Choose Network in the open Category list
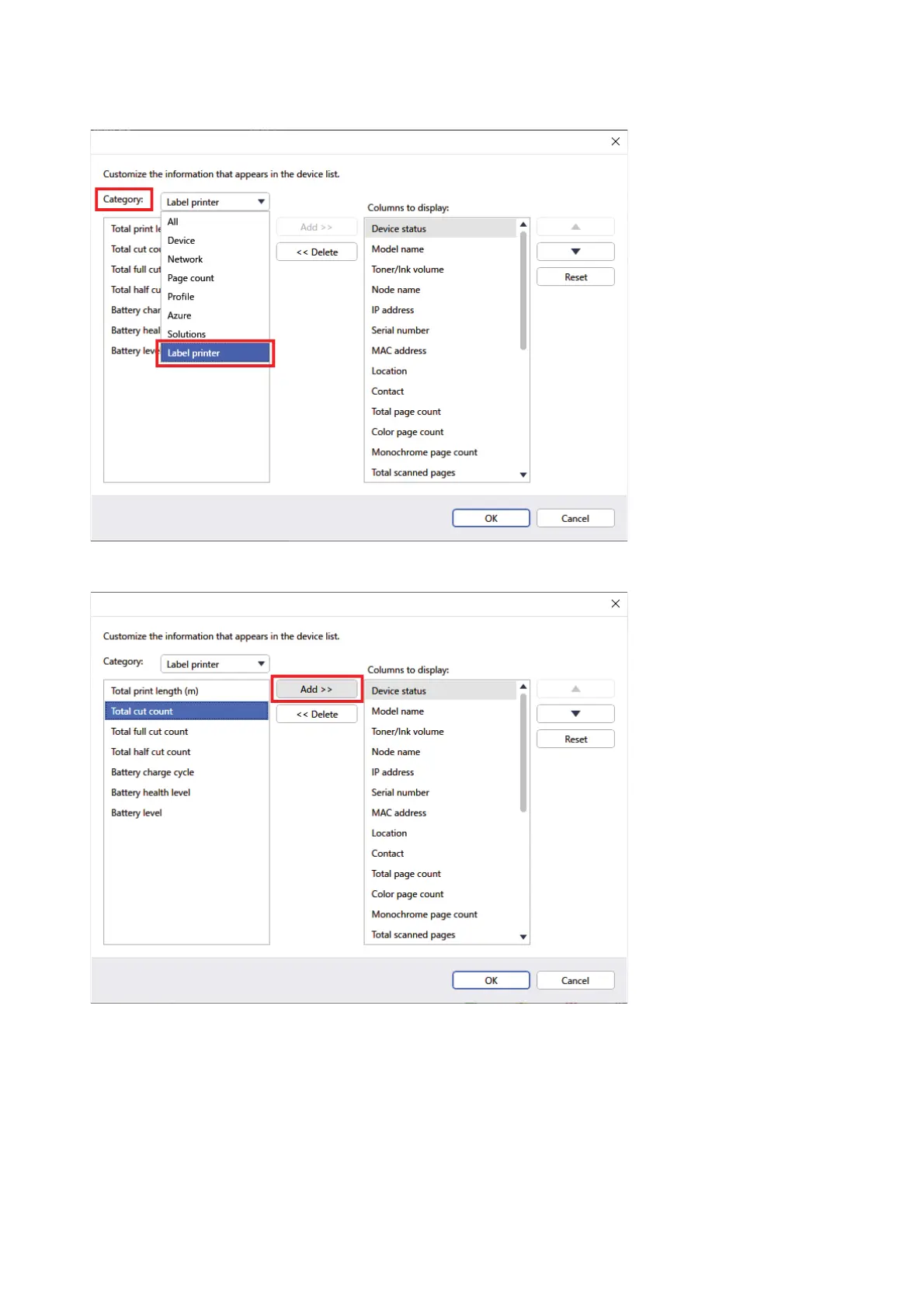The height and width of the screenshot is (1308, 924). click(215, 259)
